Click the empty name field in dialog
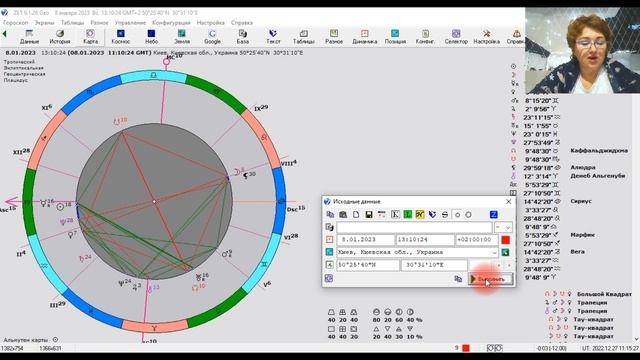The height and width of the screenshot is (360, 640). tap(414, 227)
